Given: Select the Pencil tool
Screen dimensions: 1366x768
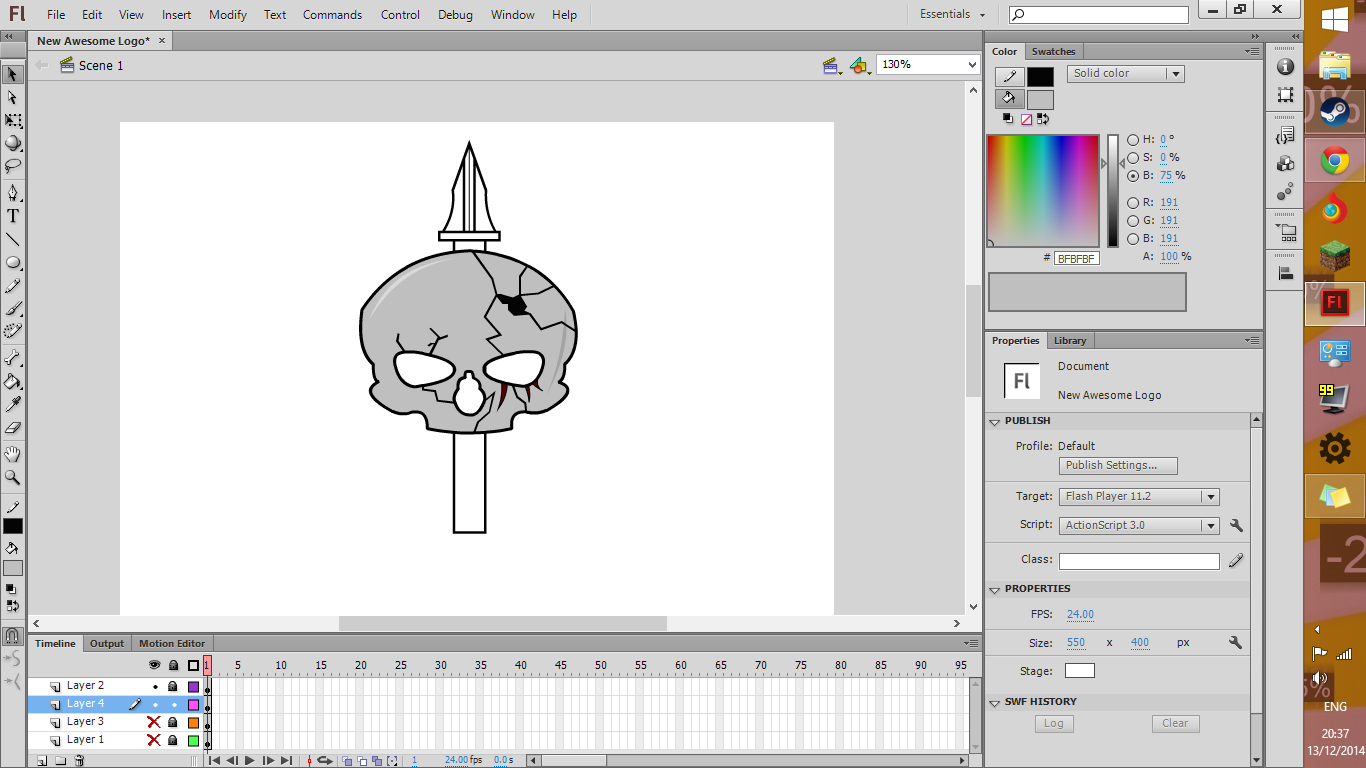Looking at the screenshot, I should (13, 285).
